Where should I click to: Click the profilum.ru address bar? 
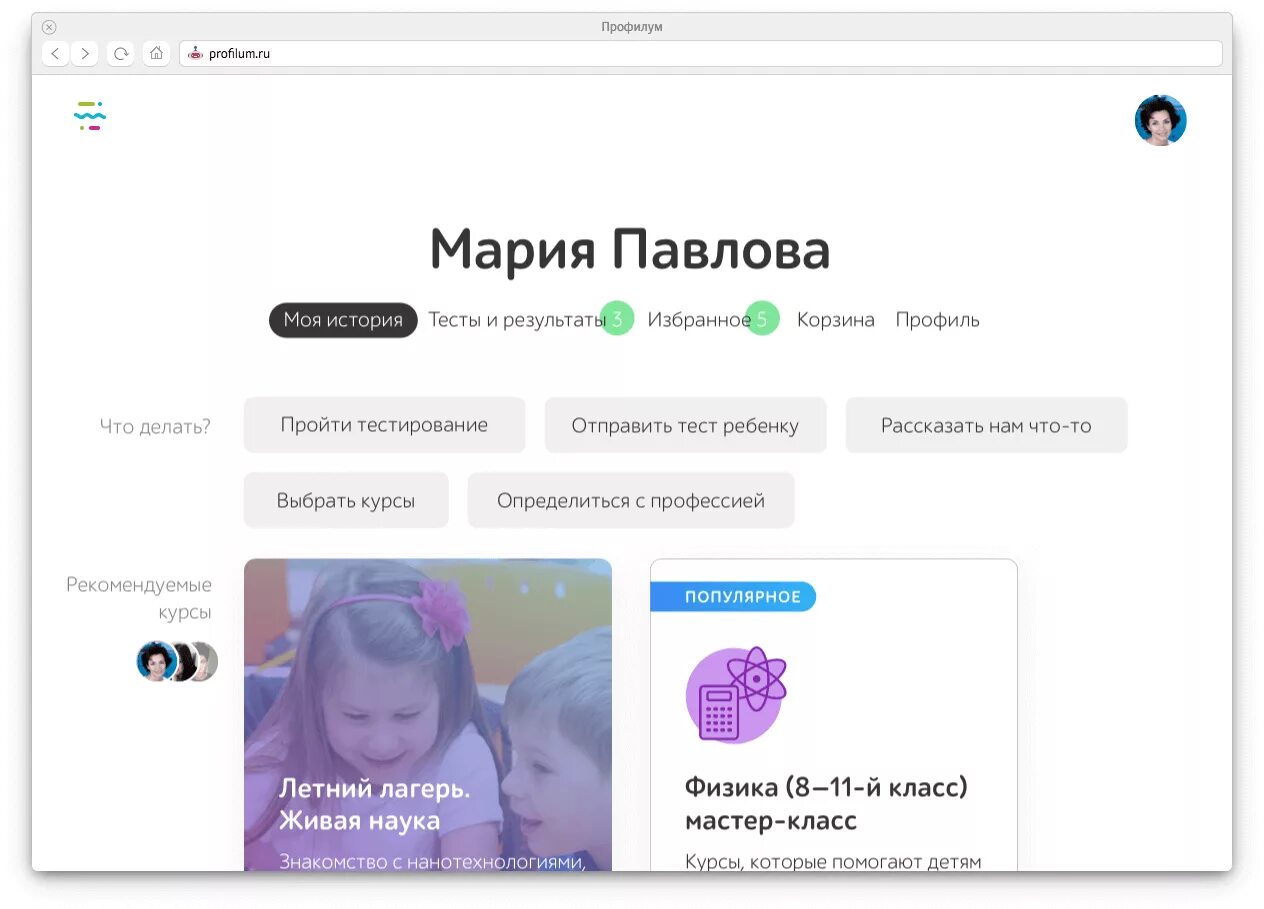click(x=700, y=54)
